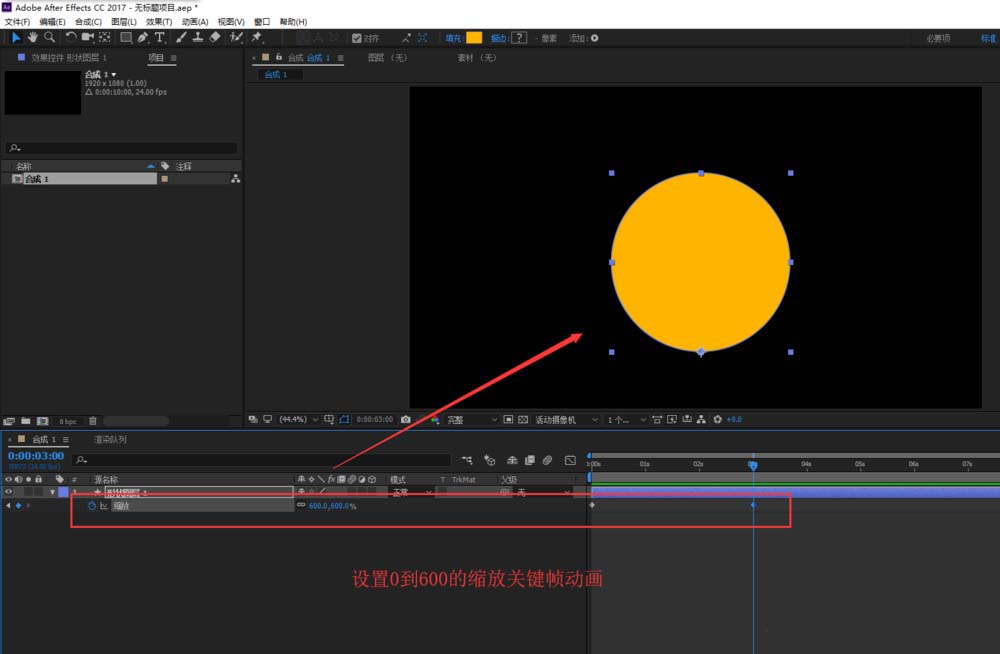The width and height of the screenshot is (1000, 654).
Task: Open the project panel menu next to 项目
Action: 173,58
